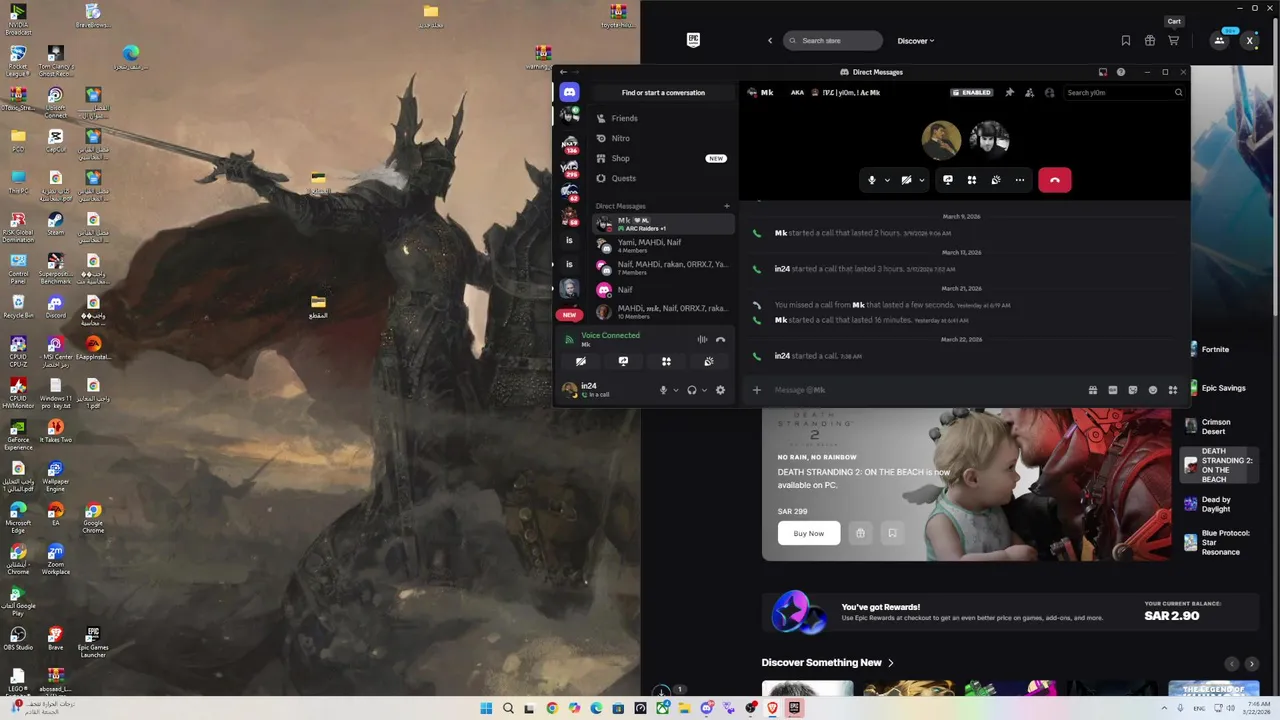This screenshot has height=720, width=1280.
Task: Open Quests in Discord sidebar
Action: click(661, 178)
